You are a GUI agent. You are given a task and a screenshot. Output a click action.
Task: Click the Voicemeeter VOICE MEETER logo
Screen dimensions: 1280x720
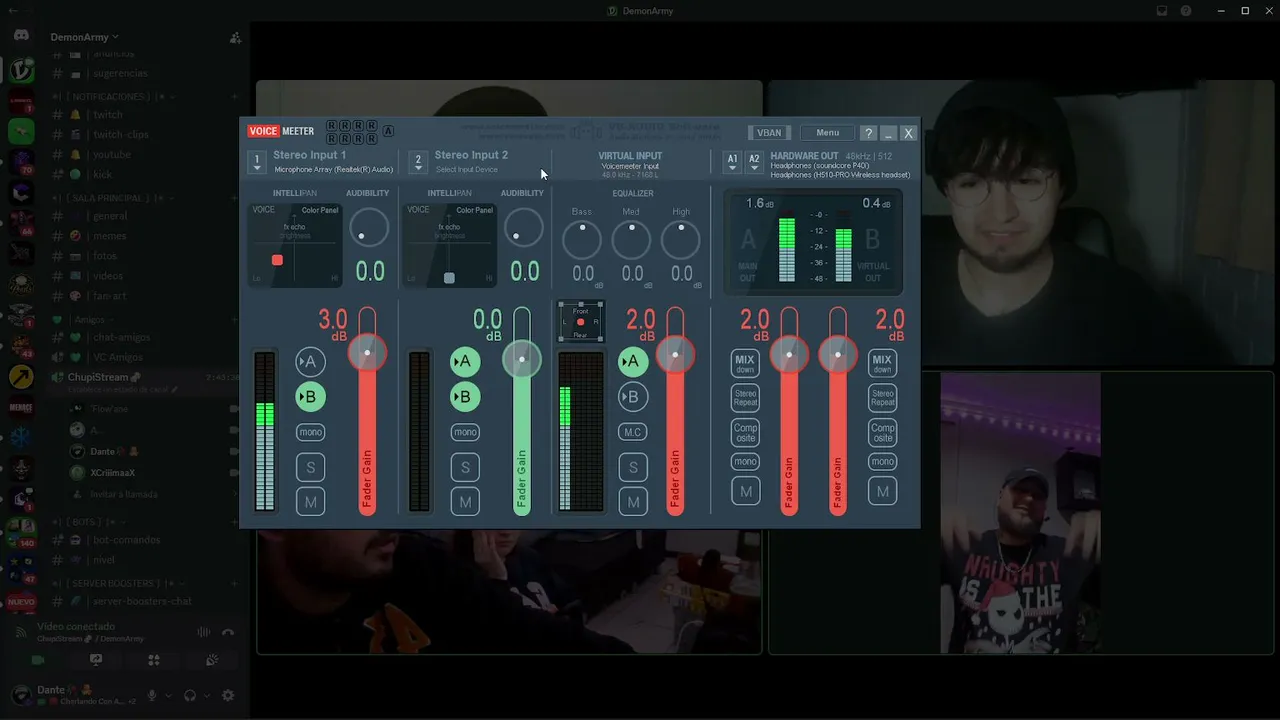[281, 131]
